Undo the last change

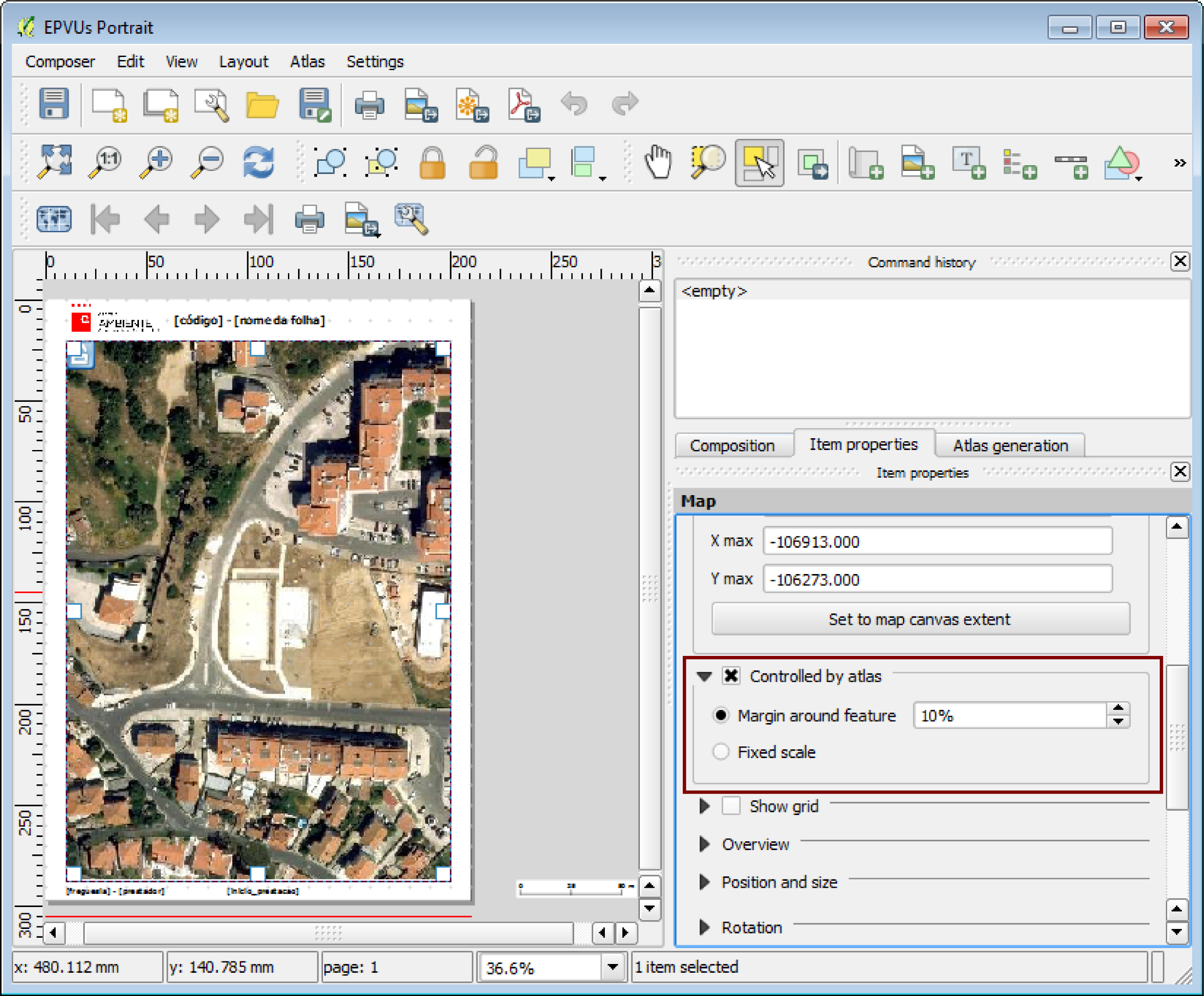[574, 104]
